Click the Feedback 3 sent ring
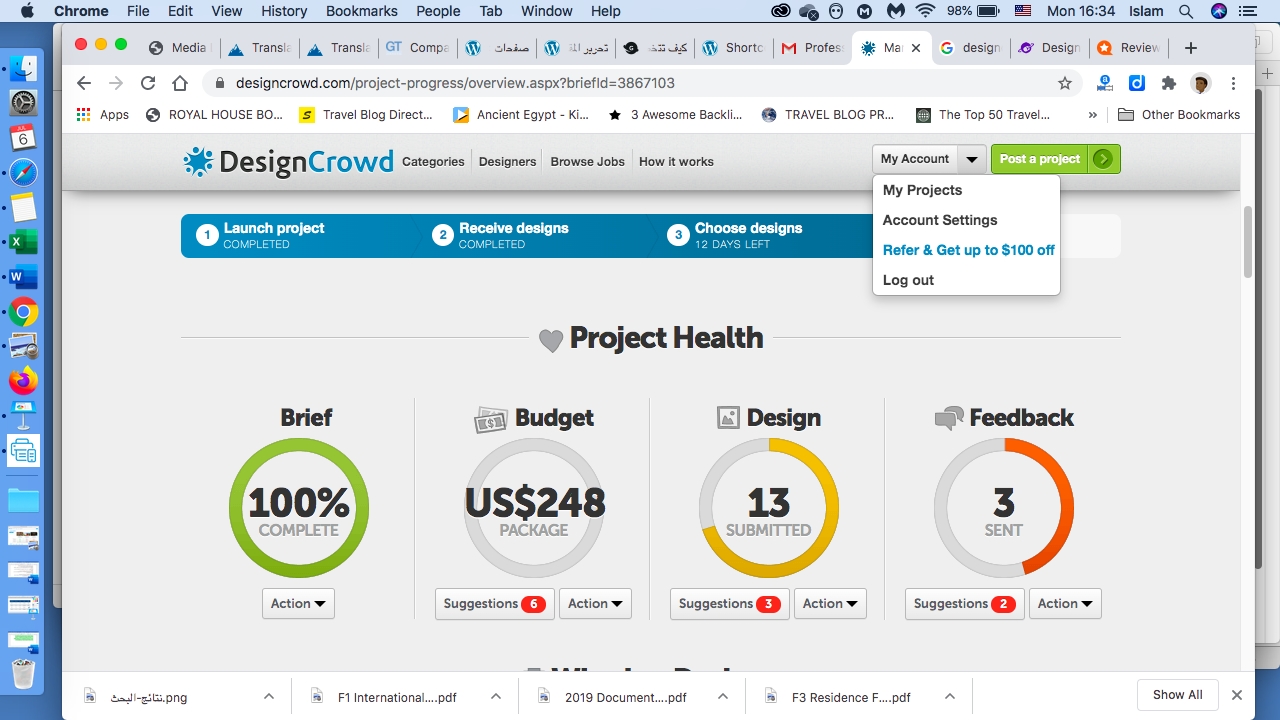 coord(1004,508)
